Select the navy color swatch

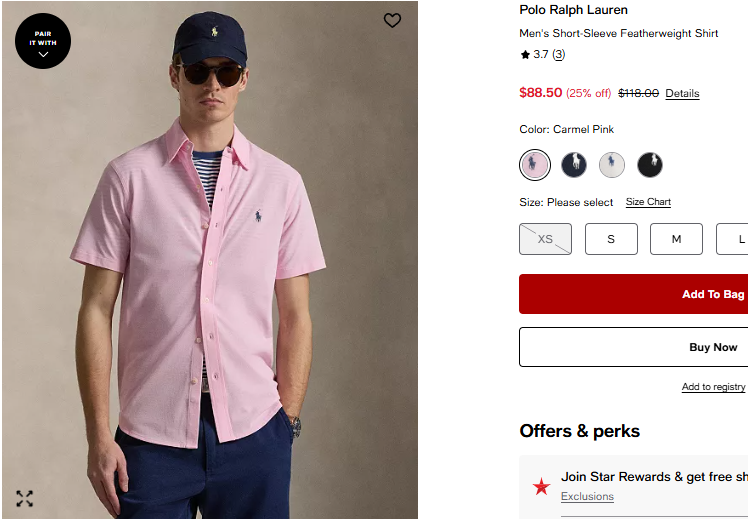click(x=573, y=165)
